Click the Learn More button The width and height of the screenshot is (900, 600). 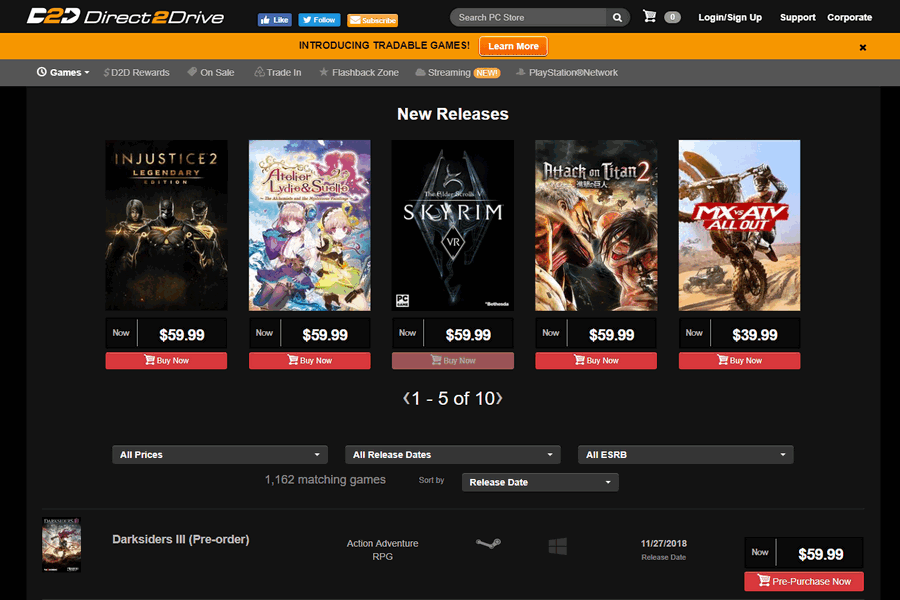point(513,46)
